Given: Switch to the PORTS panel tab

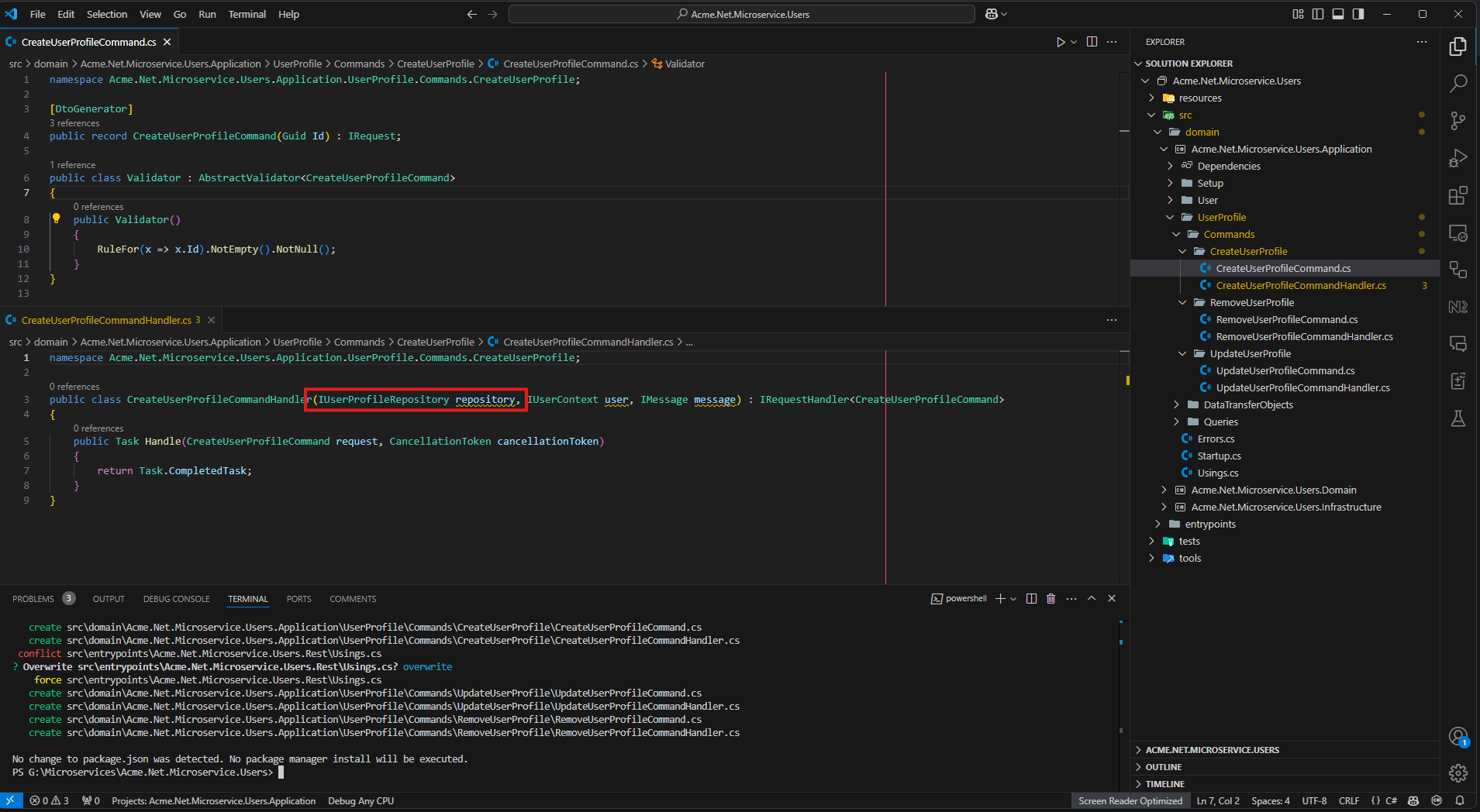Looking at the screenshot, I should pos(298,599).
